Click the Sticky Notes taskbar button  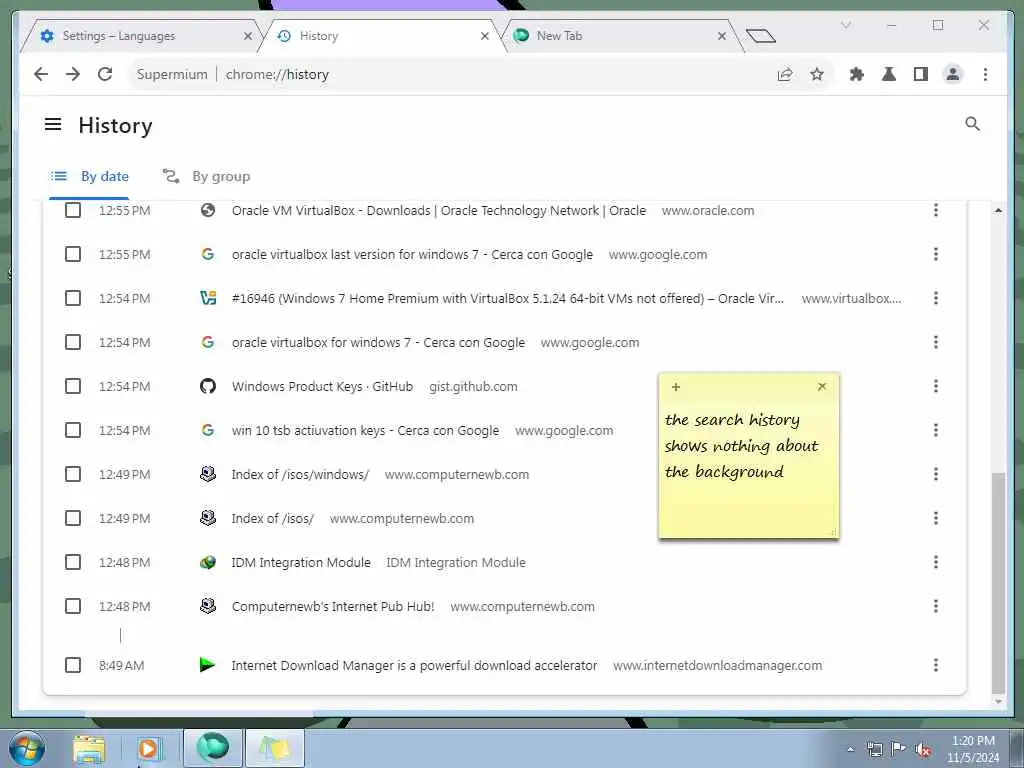pos(275,748)
